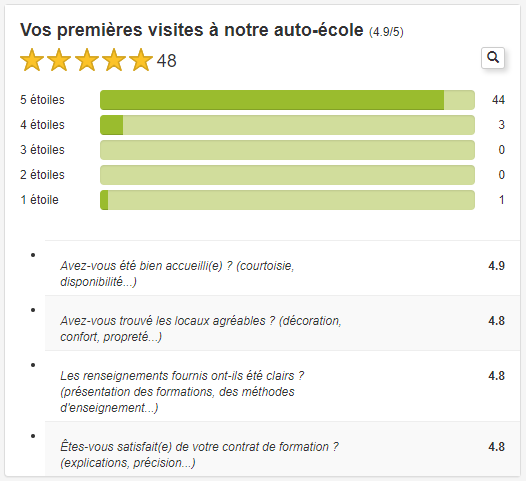The width and height of the screenshot is (526, 481).
Task: Open the 'locaux agréables' question row
Action: (x=282, y=323)
